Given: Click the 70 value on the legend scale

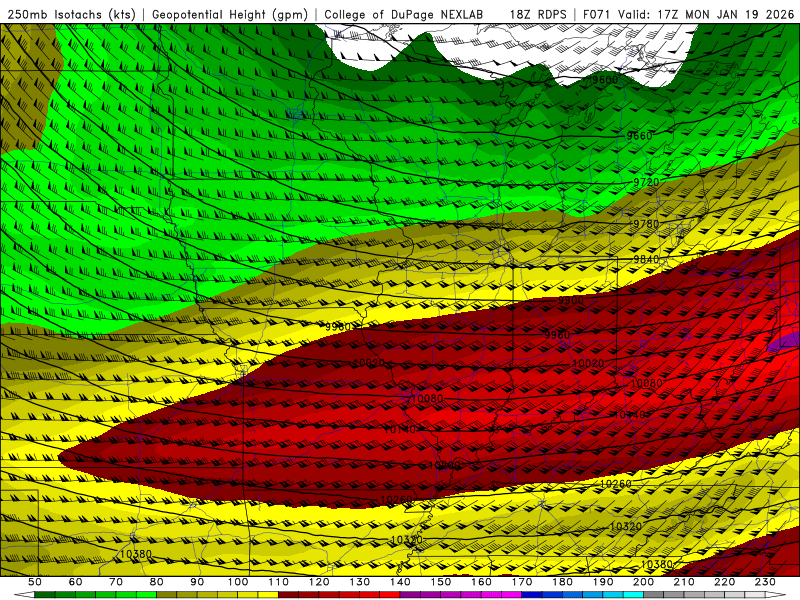Looking at the screenshot, I should (x=116, y=582).
